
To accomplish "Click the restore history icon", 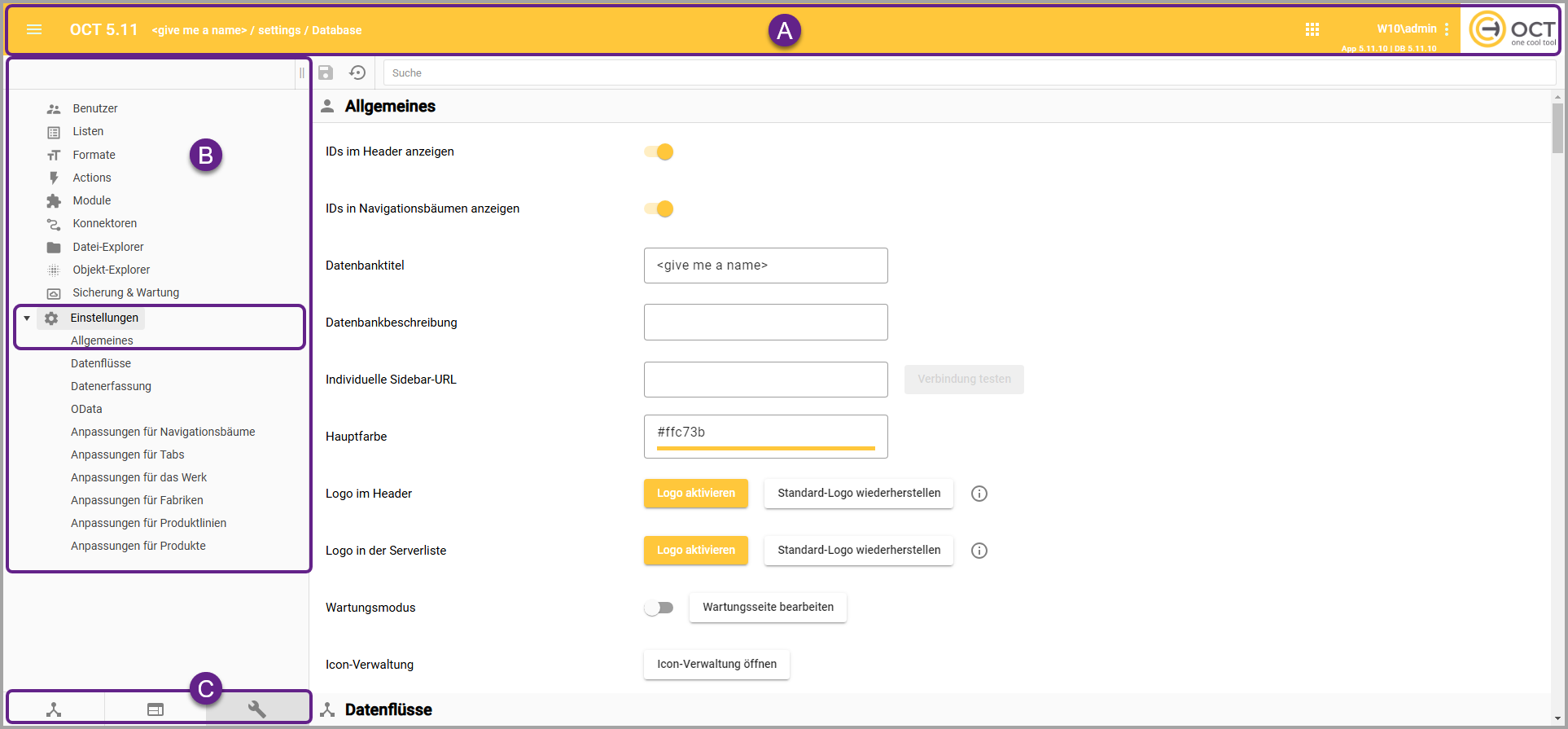I will pos(357,72).
